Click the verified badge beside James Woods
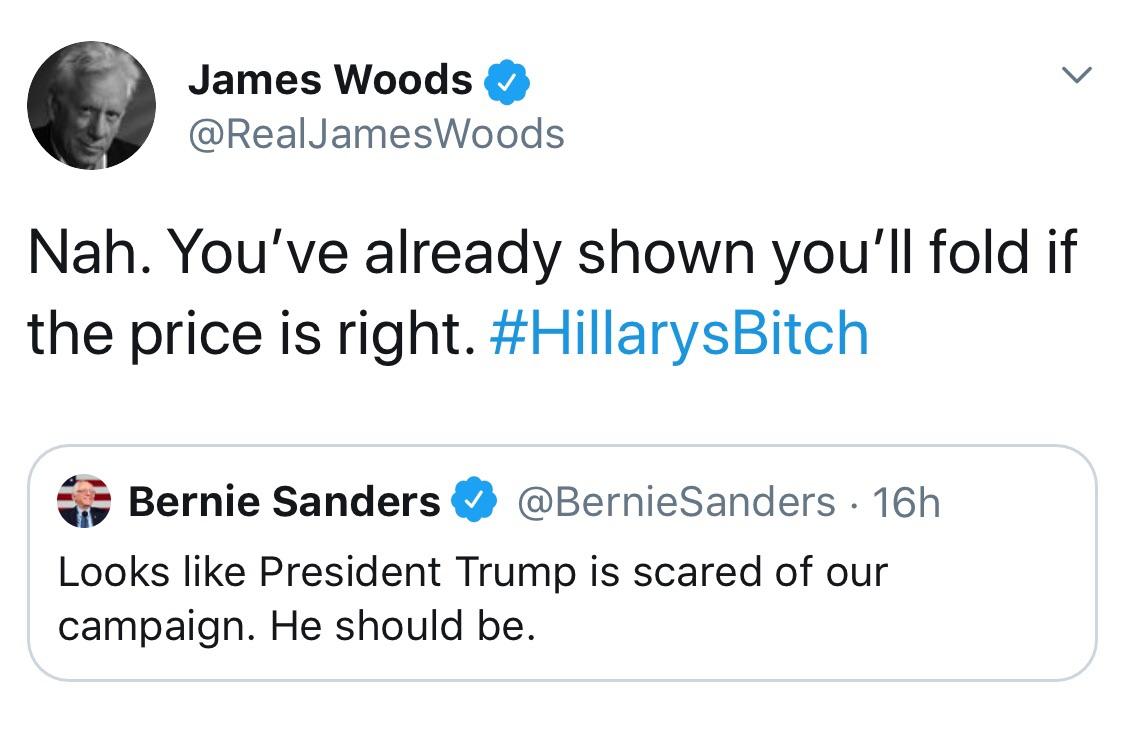Screen dimensions: 1125x734 [x=507, y=82]
